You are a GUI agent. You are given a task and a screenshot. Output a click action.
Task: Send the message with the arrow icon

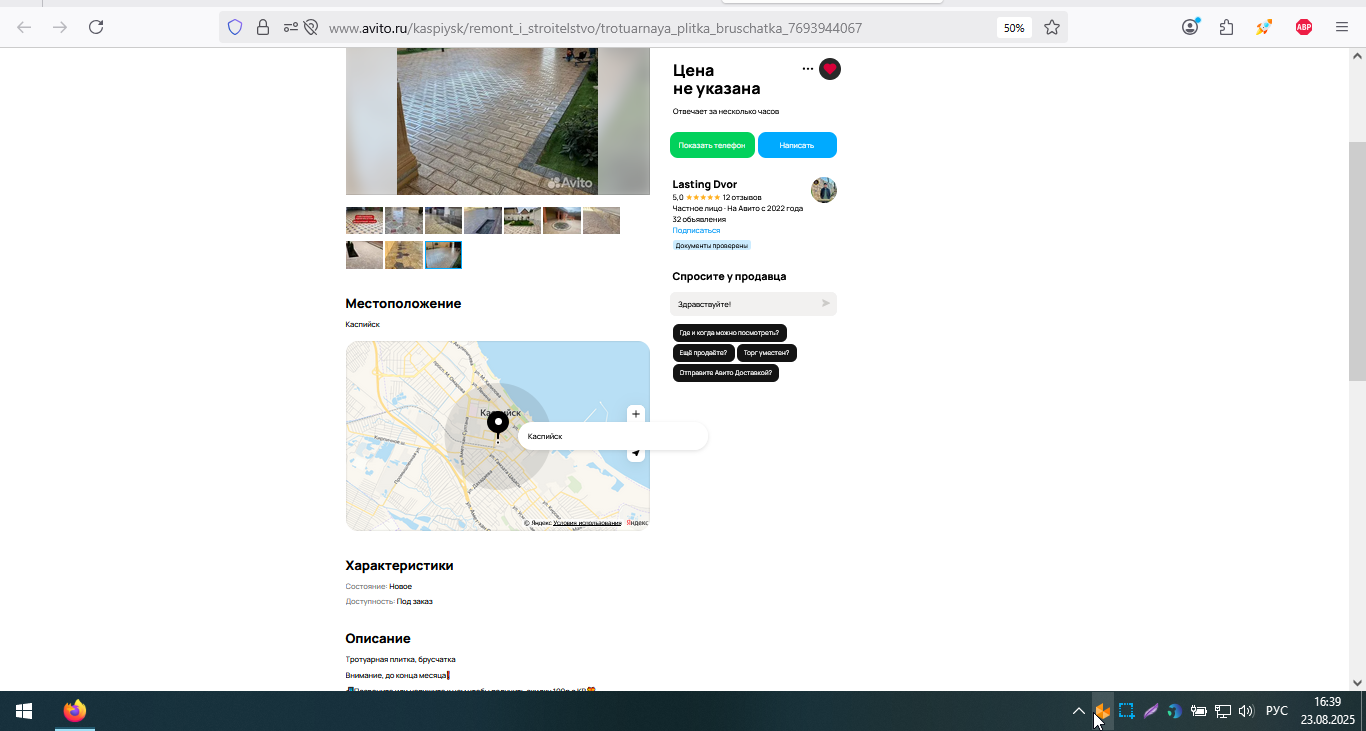[x=826, y=303]
